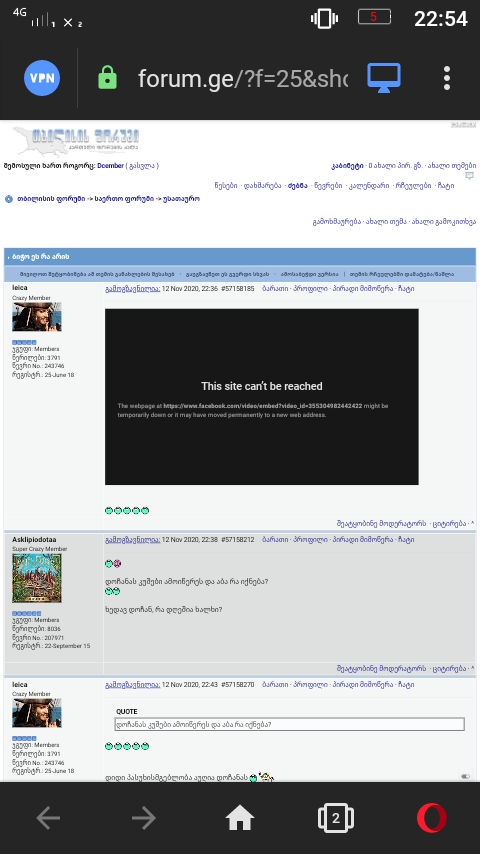Tap the blue desktop site monitor icon
The height and width of the screenshot is (854, 480).
pyautogui.click(x=384, y=78)
